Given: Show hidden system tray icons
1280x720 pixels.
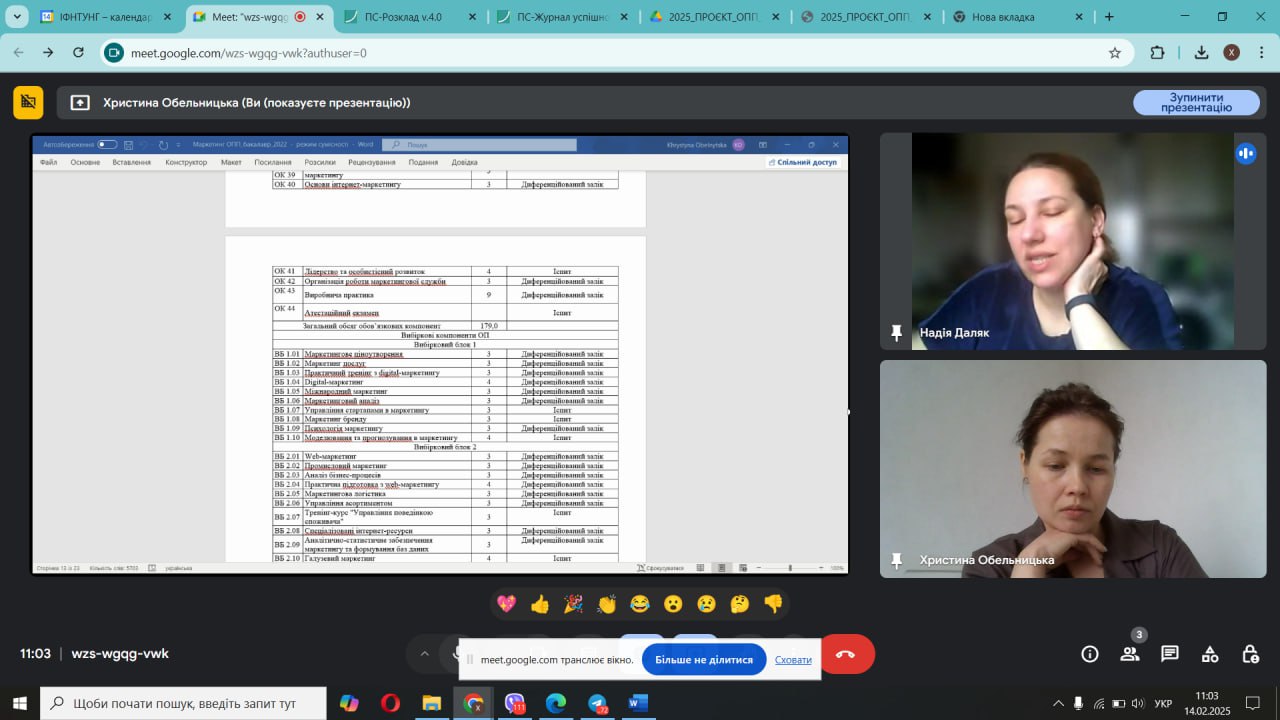Looking at the screenshot, I should [1058, 703].
